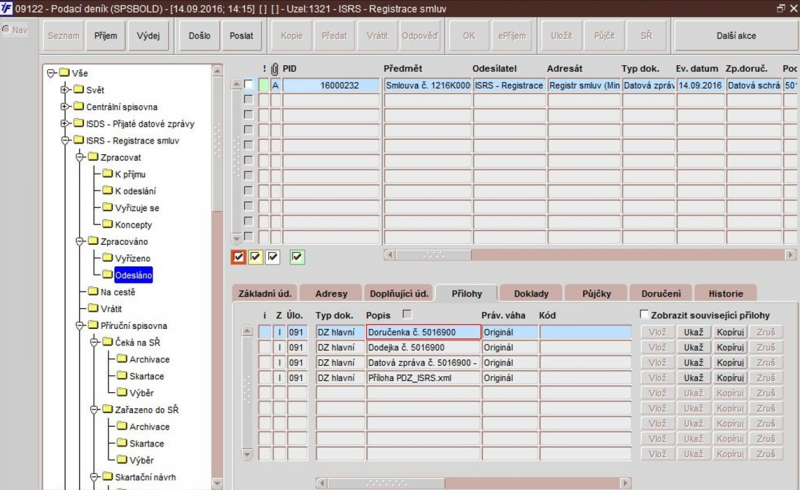Open the Doklady tab

coord(531,293)
